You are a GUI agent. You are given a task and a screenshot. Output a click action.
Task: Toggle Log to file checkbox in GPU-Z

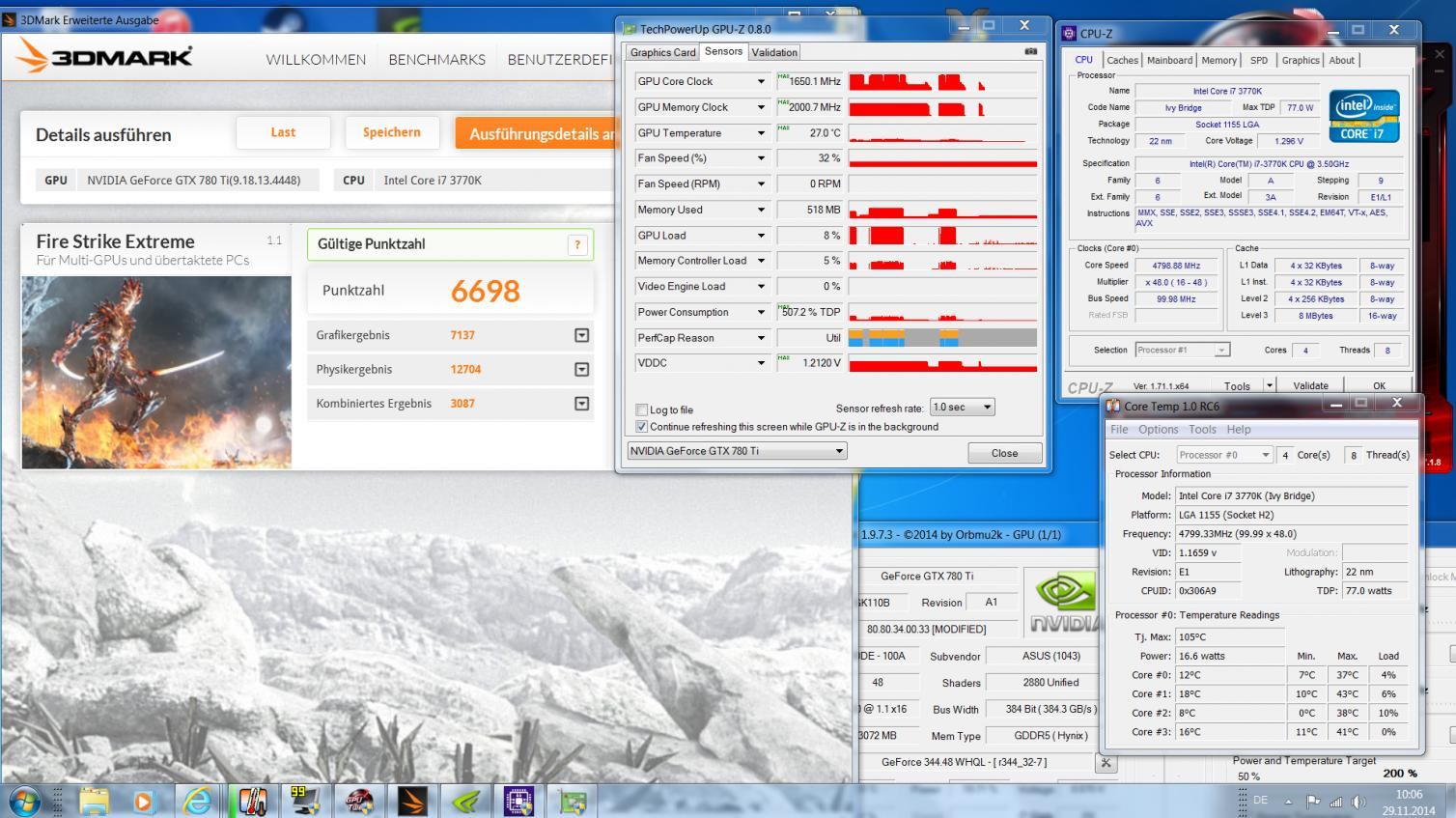pos(642,409)
